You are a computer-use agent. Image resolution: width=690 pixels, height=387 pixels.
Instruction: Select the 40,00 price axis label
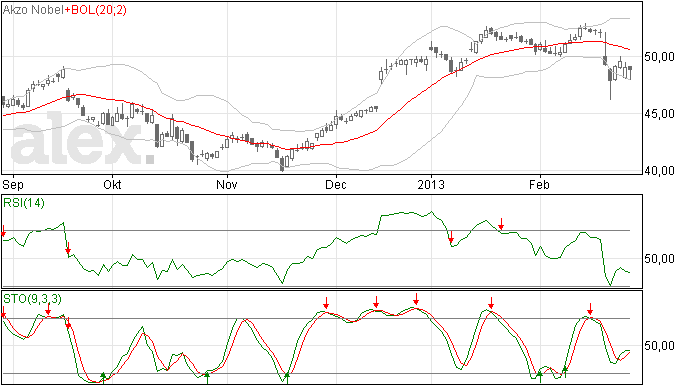pos(659,170)
